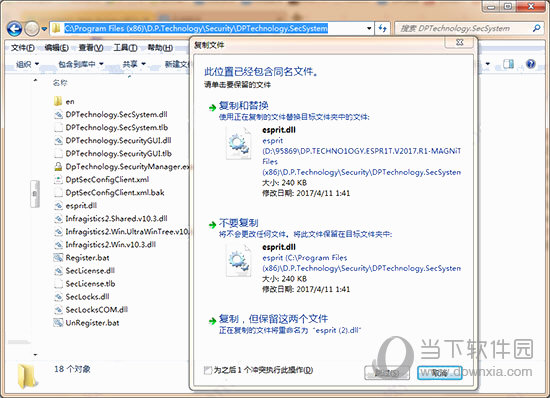The width and height of the screenshot is (550, 398).
Task: Select DptSecConfigClient.xml file icon
Action: (x=58, y=180)
